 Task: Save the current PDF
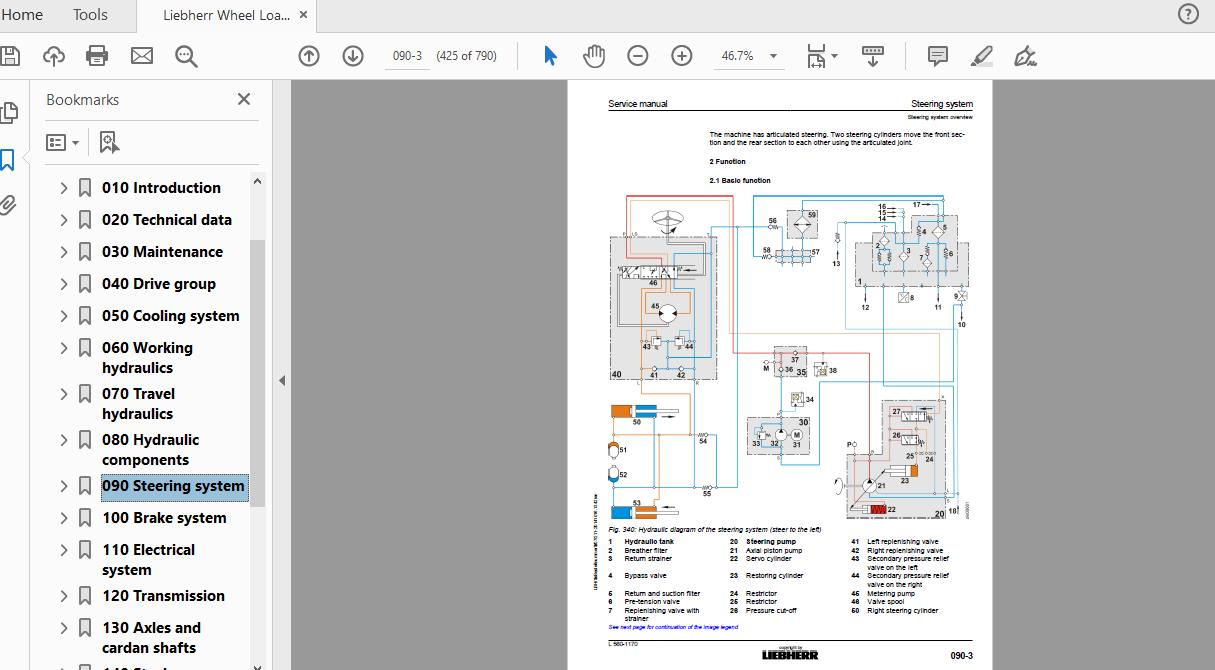click(11, 56)
